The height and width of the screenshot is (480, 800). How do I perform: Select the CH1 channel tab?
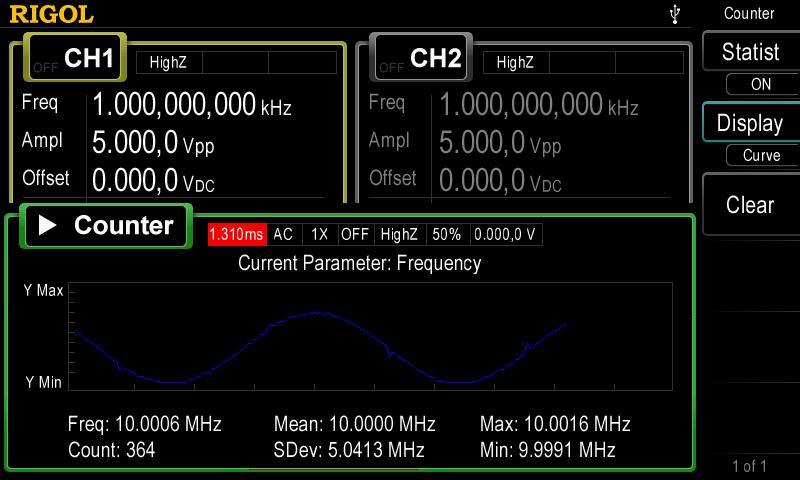click(x=88, y=59)
